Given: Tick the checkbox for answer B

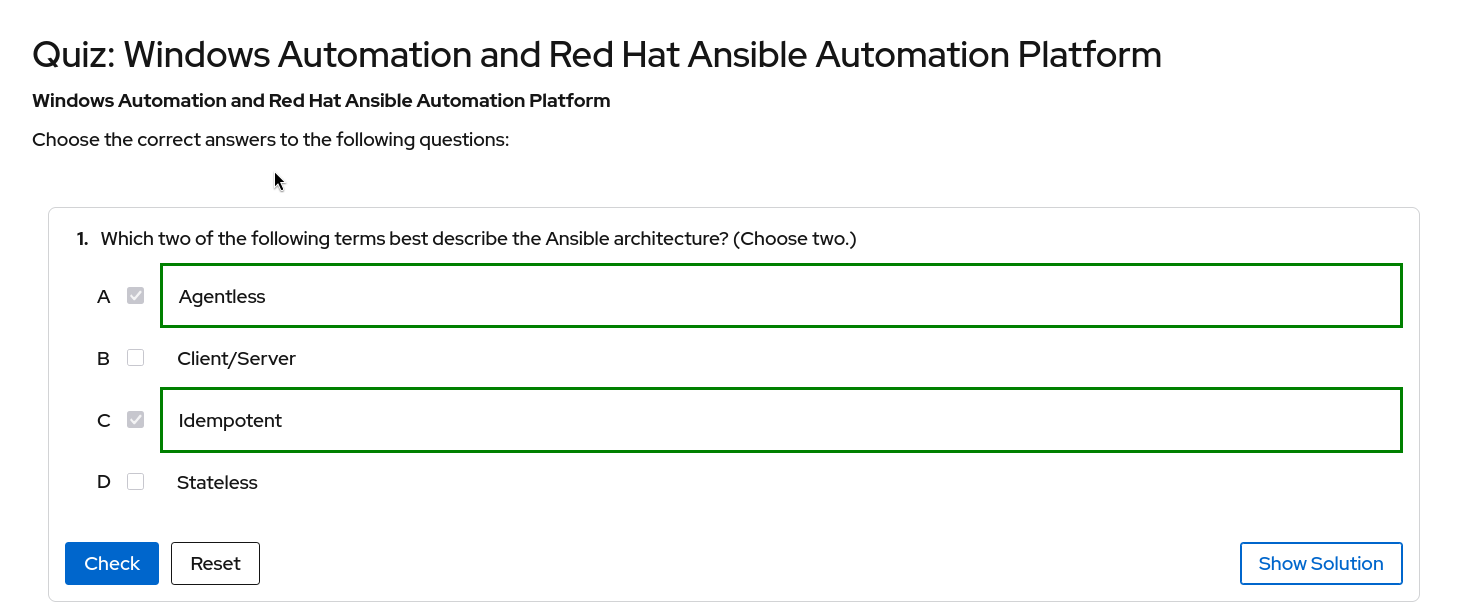Looking at the screenshot, I should click(x=136, y=358).
